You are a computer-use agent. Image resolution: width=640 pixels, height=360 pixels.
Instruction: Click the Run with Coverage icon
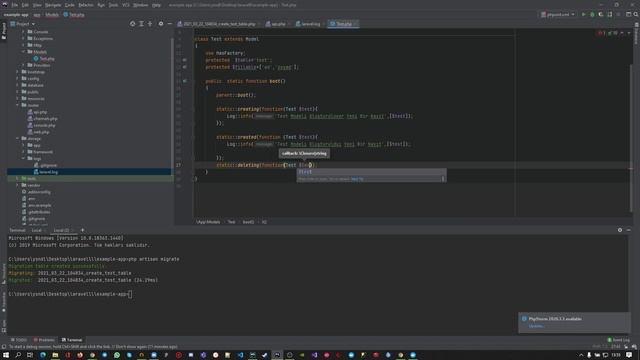tap(601, 14)
